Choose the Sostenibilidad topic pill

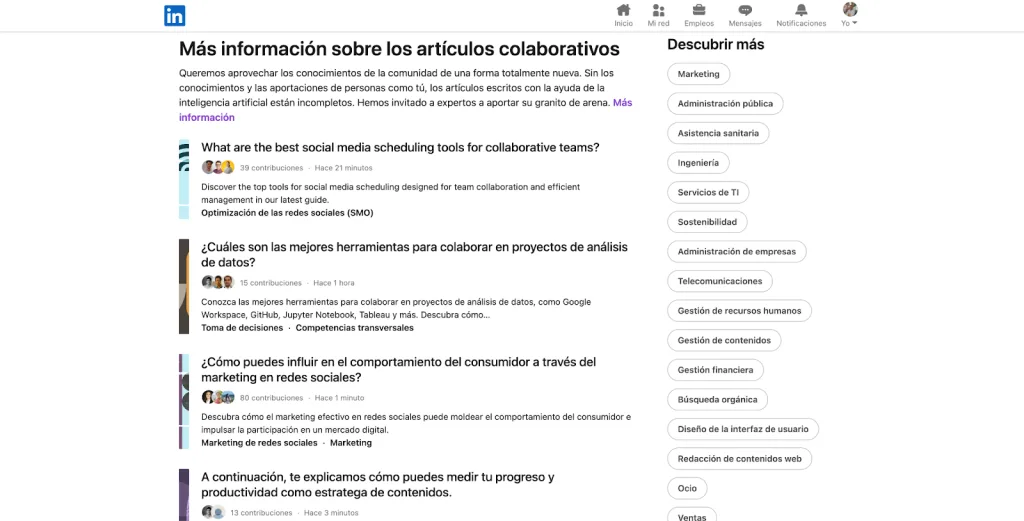tap(707, 221)
